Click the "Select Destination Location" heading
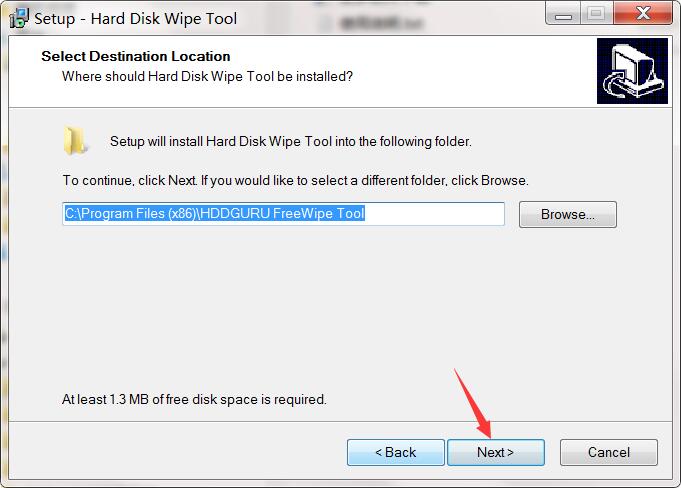The image size is (681, 488). click(136, 57)
